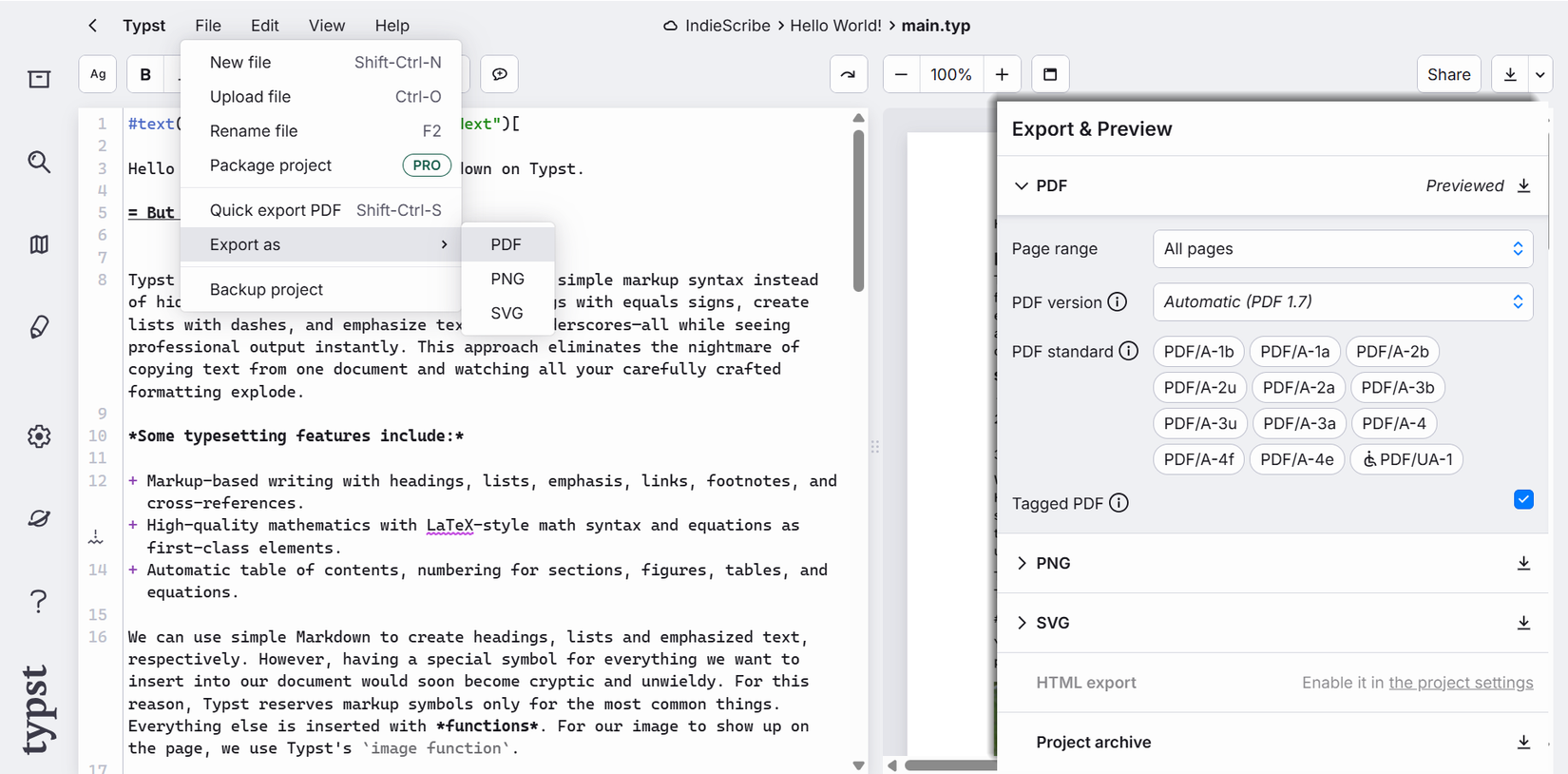This screenshot has height=774, width=1568.
Task: Select PDF in Export as submenu
Action: 507,244
